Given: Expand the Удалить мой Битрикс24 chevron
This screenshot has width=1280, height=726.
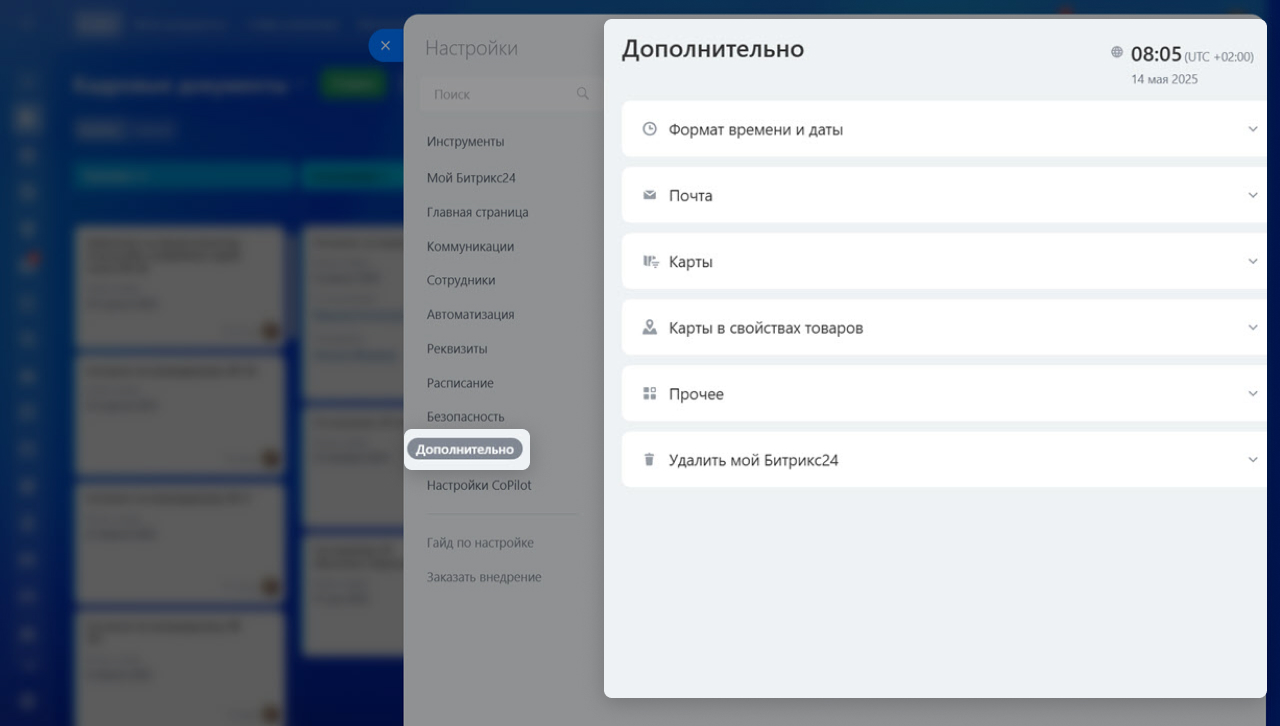Looking at the screenshot, I should coord(1252,460).
